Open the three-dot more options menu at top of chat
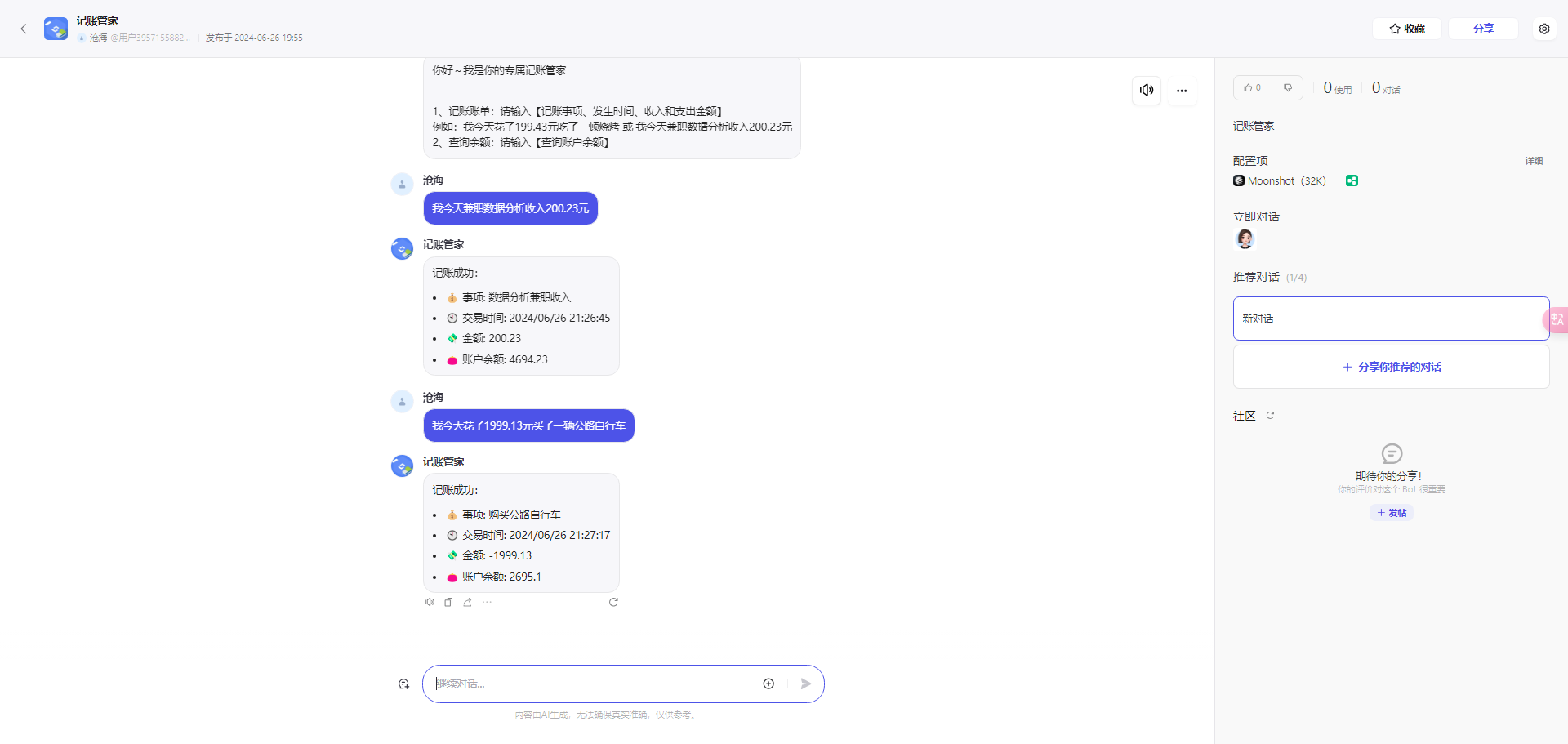Screen dimensions: 1568x744 tap(1182, 90)
